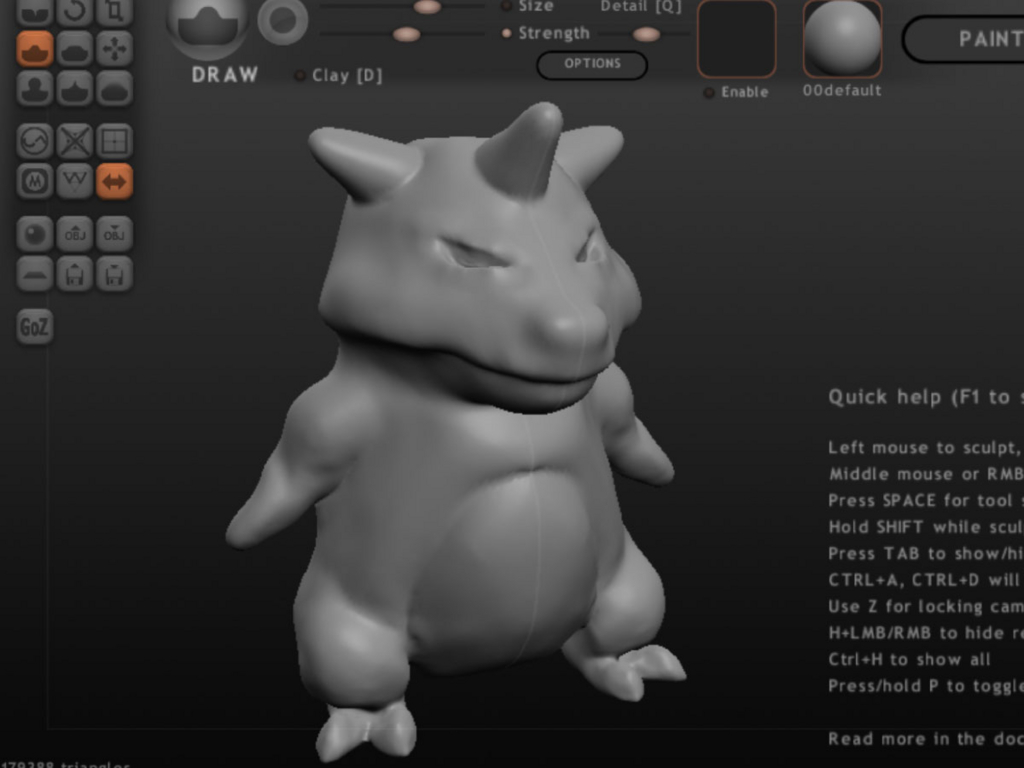The image size is (1024, 768).
Task: Select the Mask tool icon
Action: point(35,181)
